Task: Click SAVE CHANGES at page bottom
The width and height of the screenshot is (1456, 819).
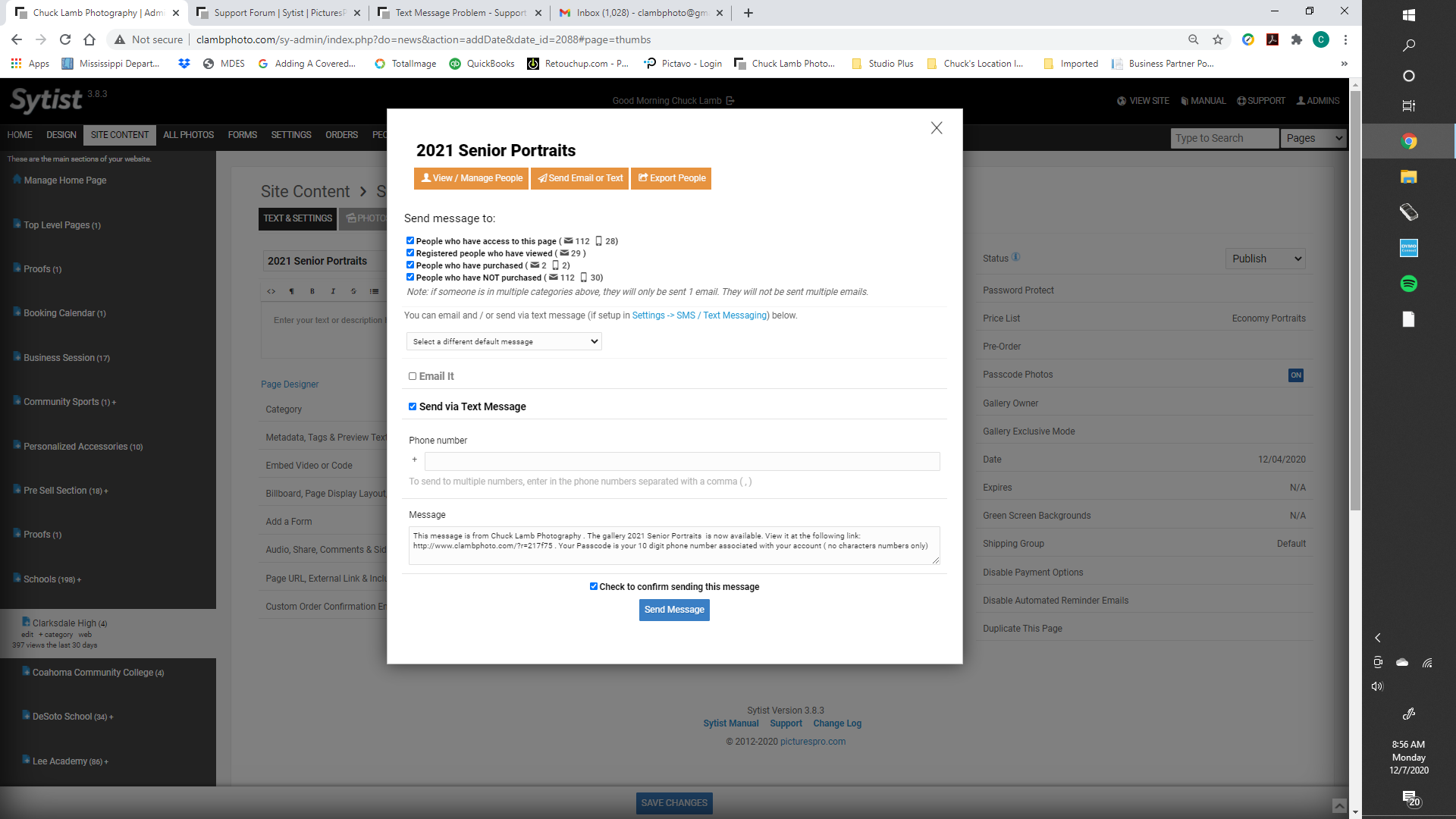Action: (x=674, y=803)
